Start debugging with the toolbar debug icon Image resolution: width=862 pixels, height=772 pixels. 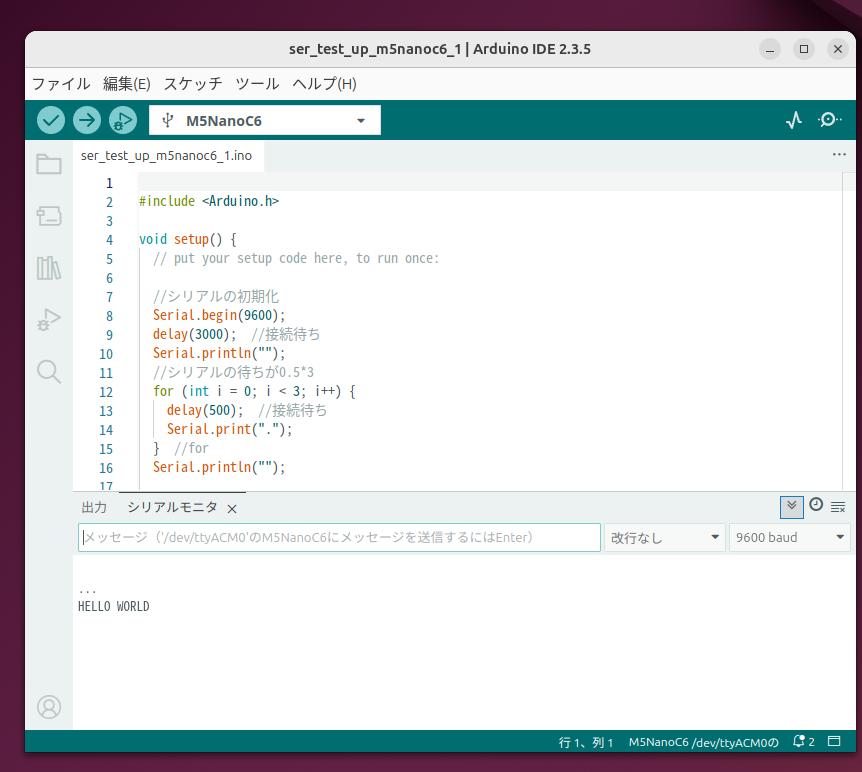coord(122,119)
